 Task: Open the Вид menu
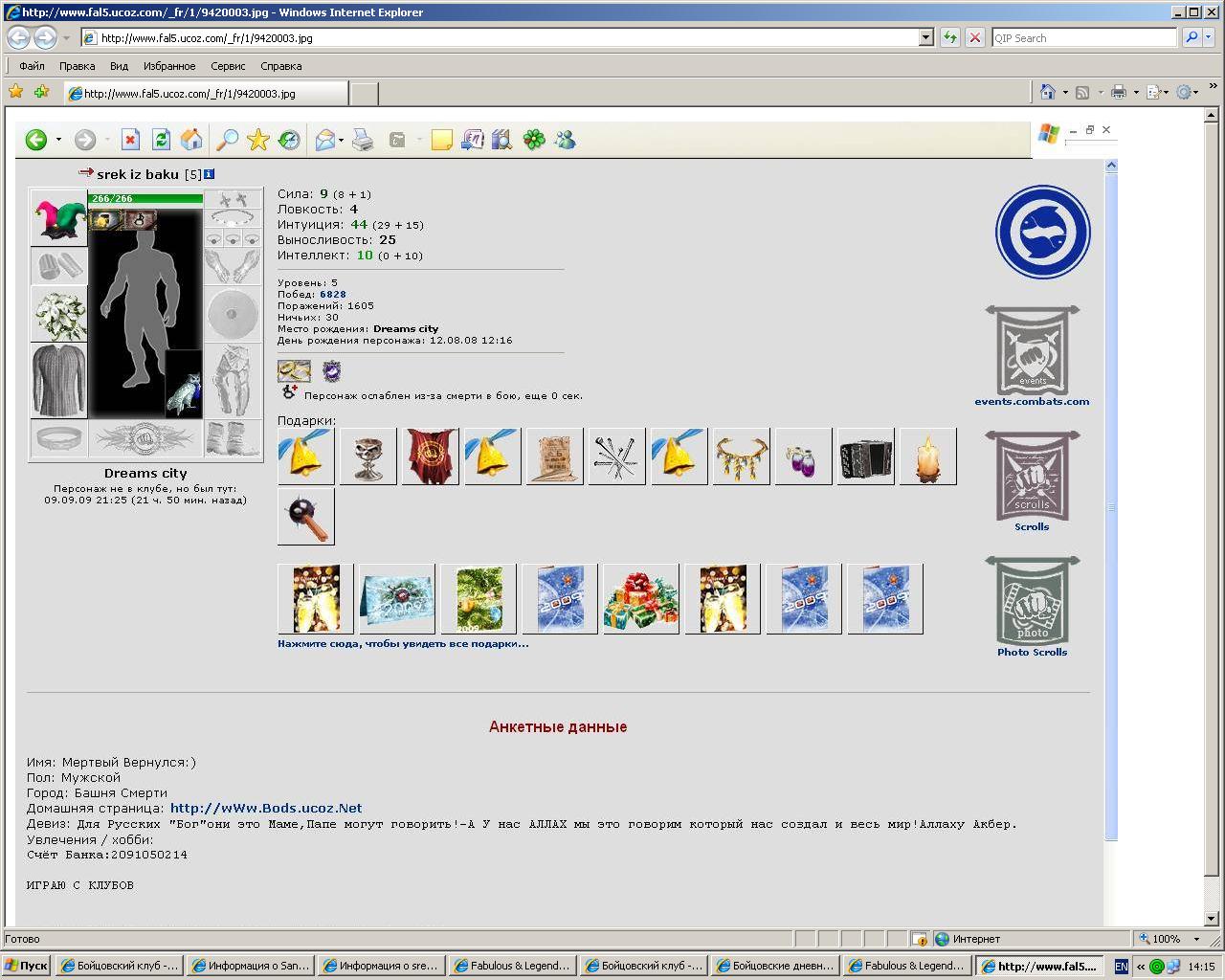pos(119,66)
